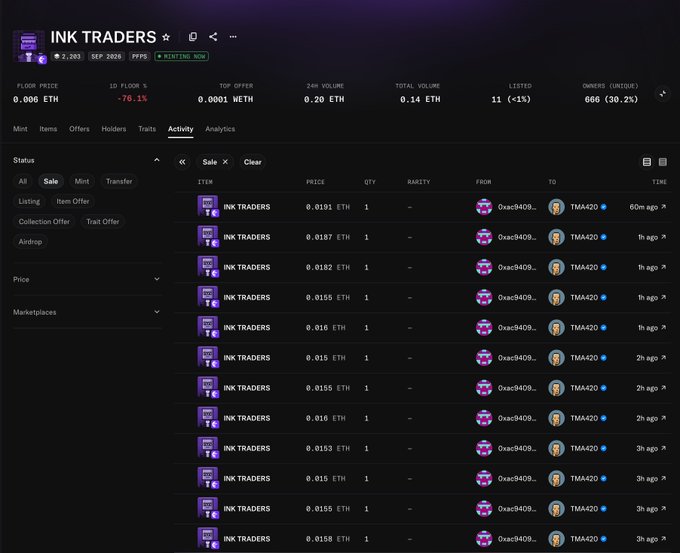Copy collection address icon beside title

[193, 37]
